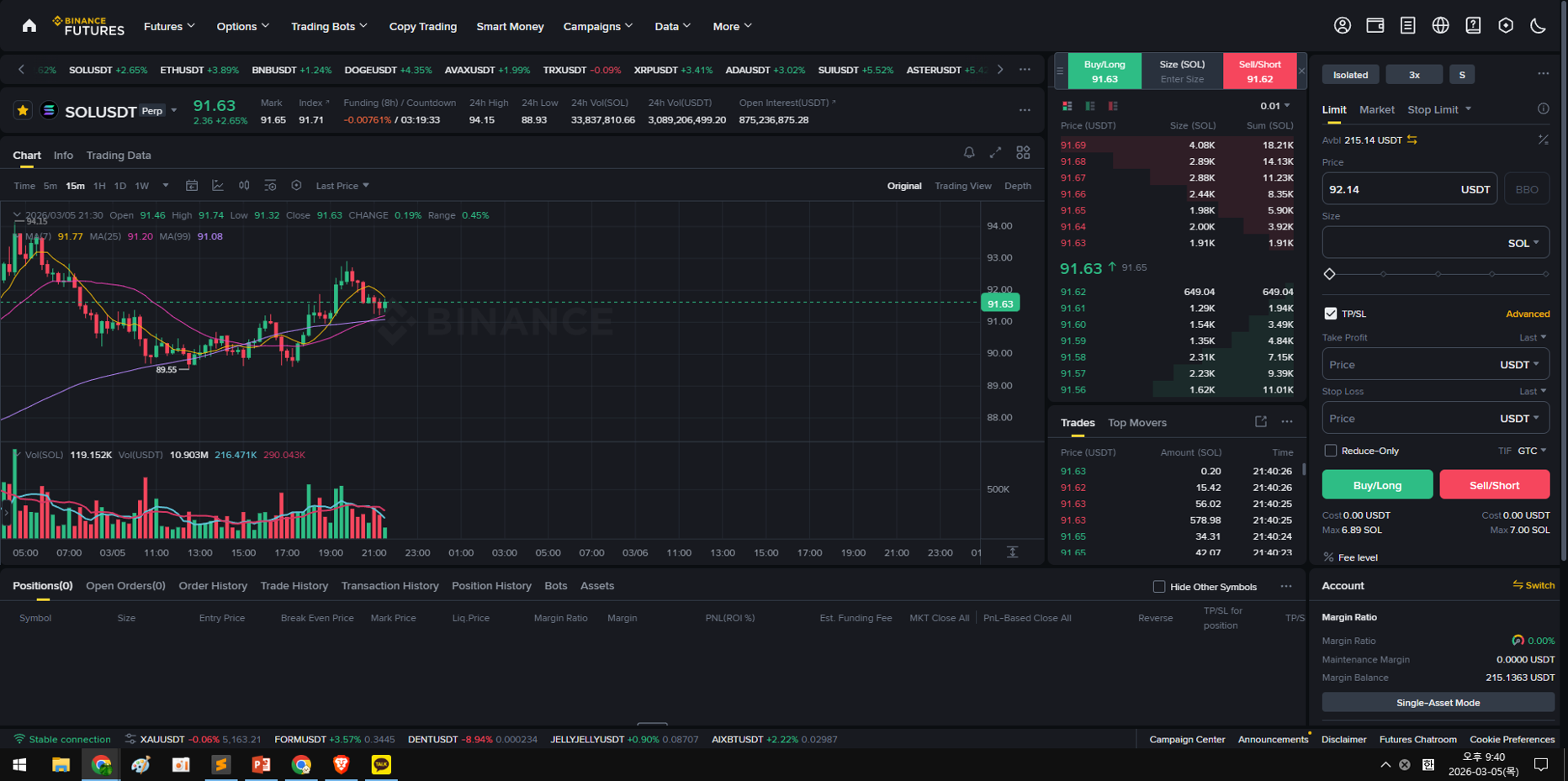
Task: Switch to the Info tab
Action: point(63,155)
